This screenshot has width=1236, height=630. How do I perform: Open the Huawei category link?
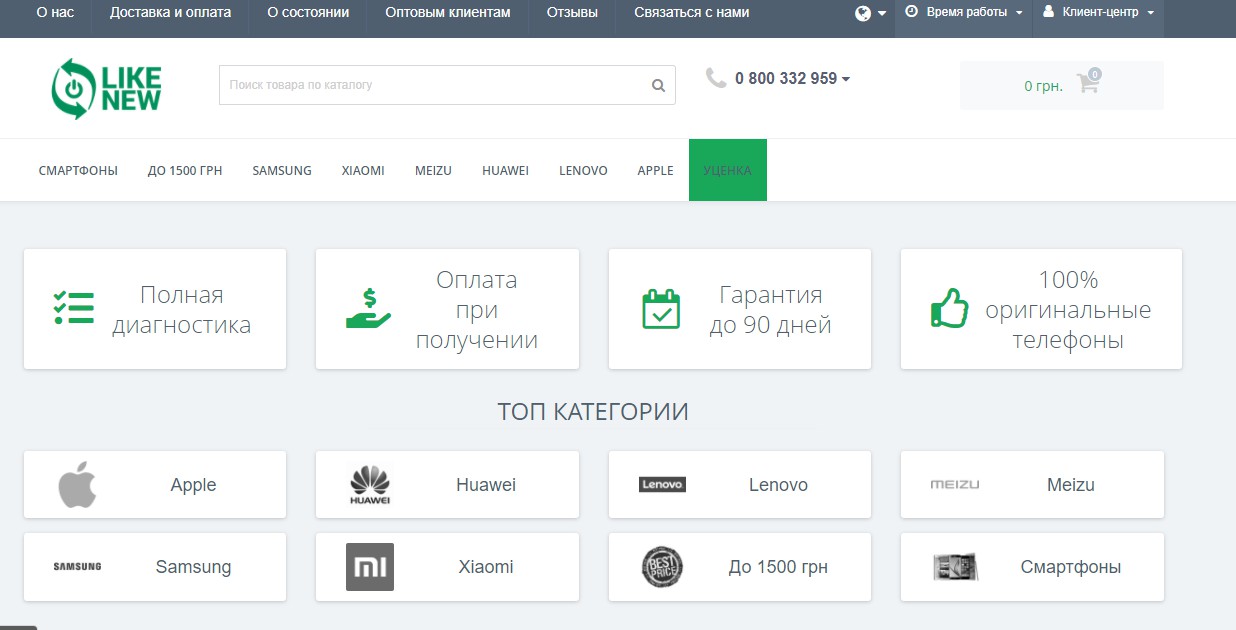pos(486,485)
